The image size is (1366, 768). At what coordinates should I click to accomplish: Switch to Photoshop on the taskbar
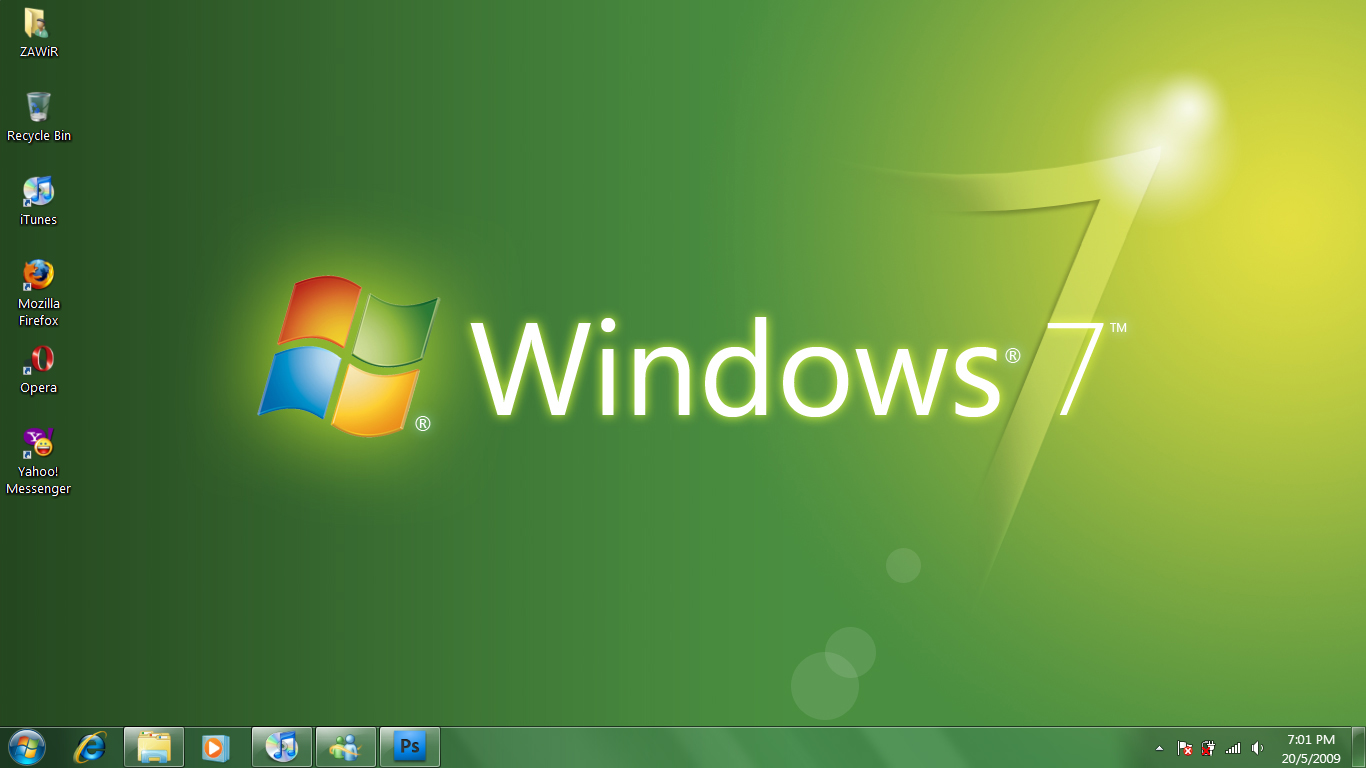(x=410, y=747)
